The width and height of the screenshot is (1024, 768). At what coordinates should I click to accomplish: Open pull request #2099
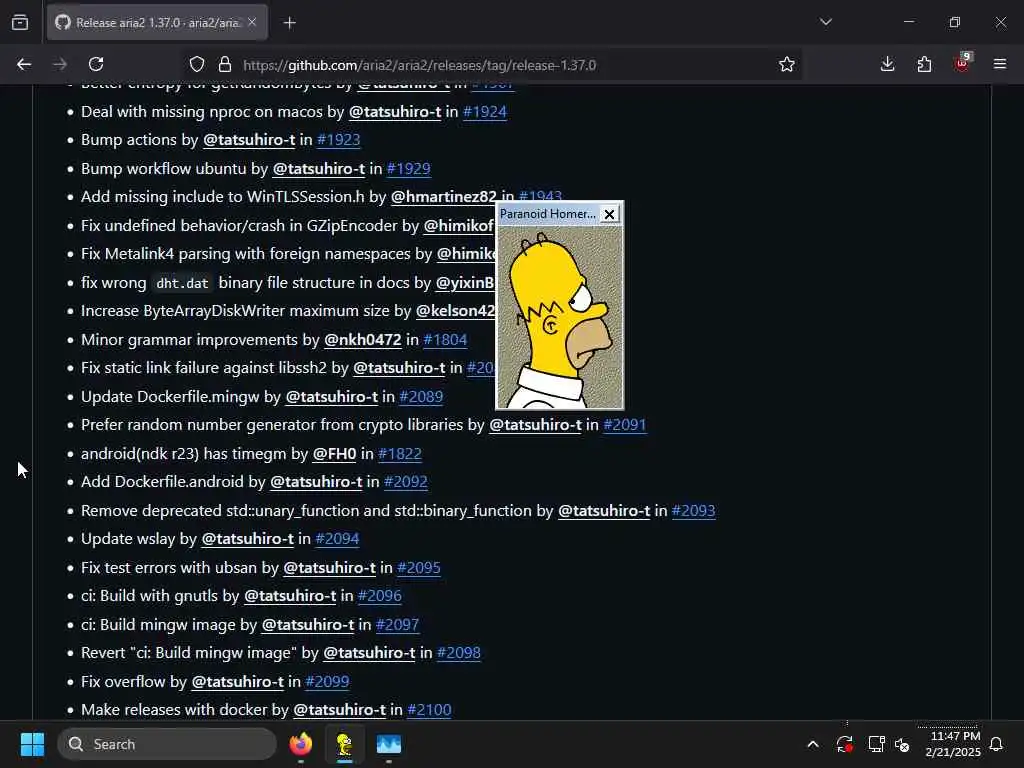click(x=327, y=681)
